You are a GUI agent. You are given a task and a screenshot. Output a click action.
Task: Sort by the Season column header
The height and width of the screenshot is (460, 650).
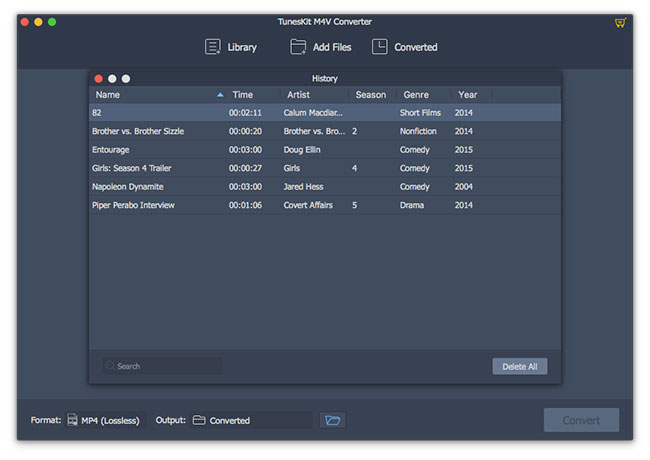(371, 95)
